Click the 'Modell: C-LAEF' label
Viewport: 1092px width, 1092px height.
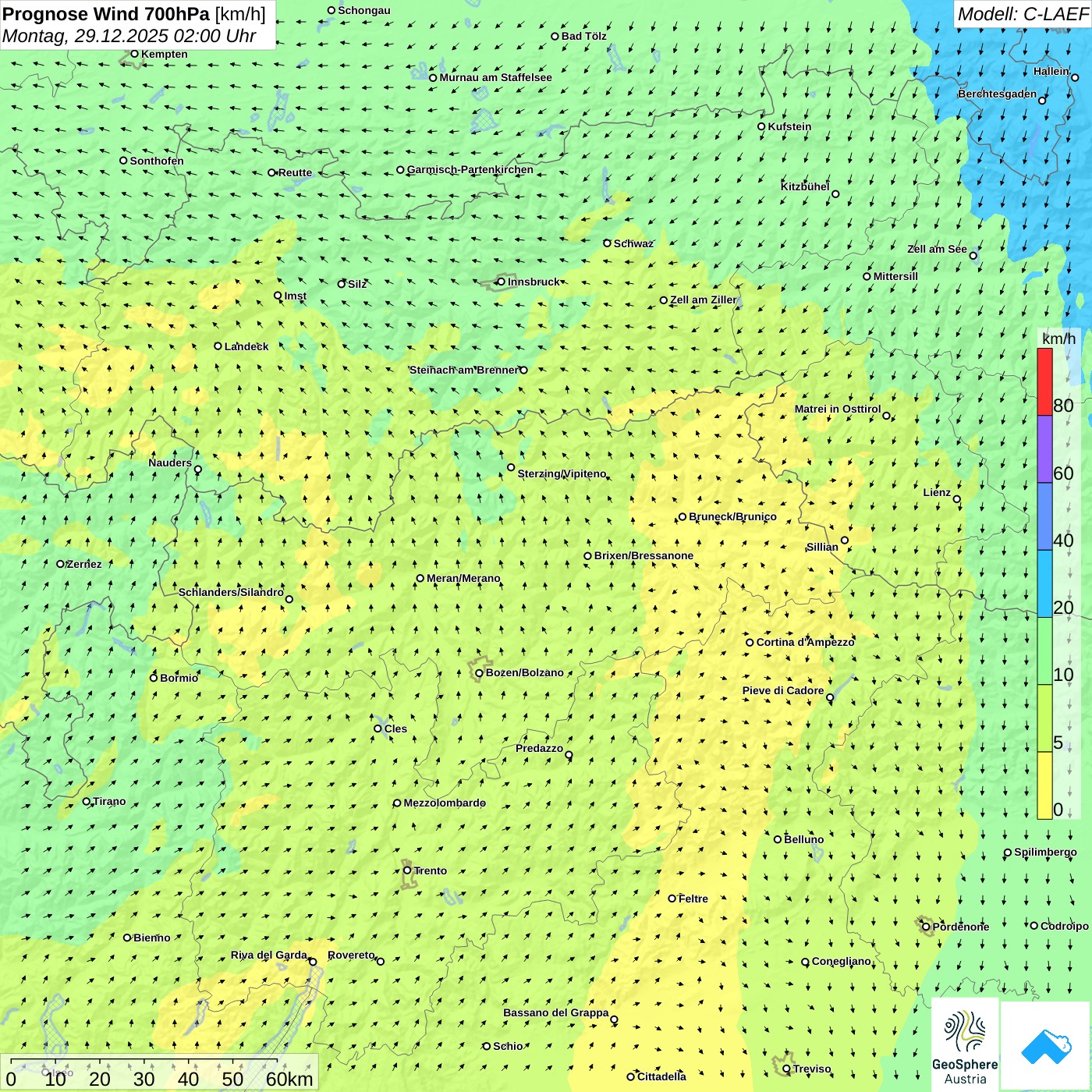[x=1023, y=14]
